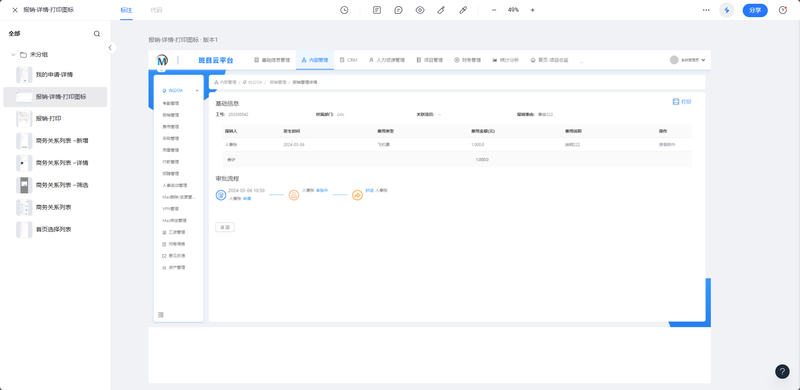Click the thumbnail of 我的申请-详情
The height and width of the screenshot is (390, 800).
pyautogui.click(x=24, y=75)
